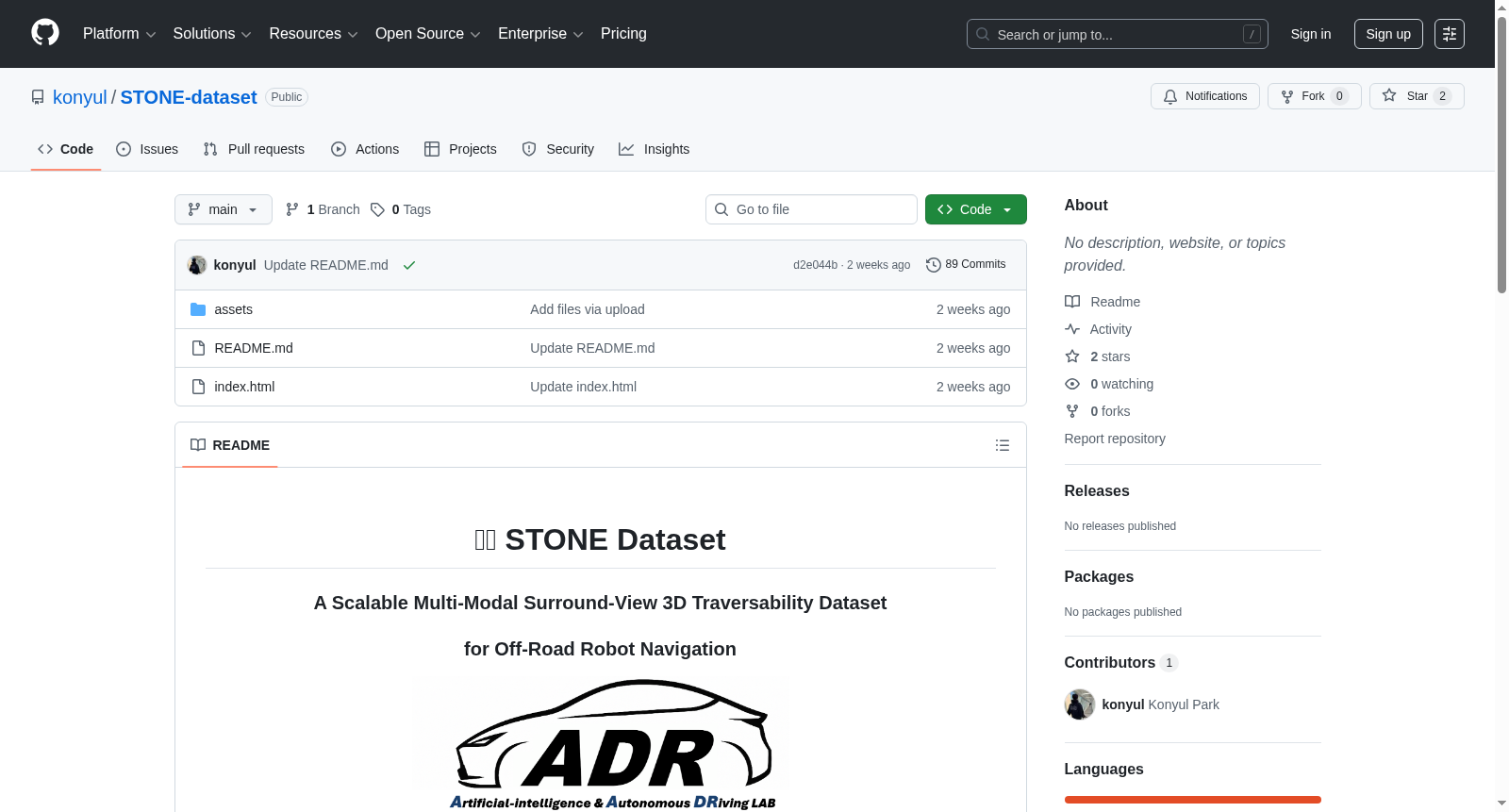
Task: Open the 89 Commits history
Action: coord(967,265)
